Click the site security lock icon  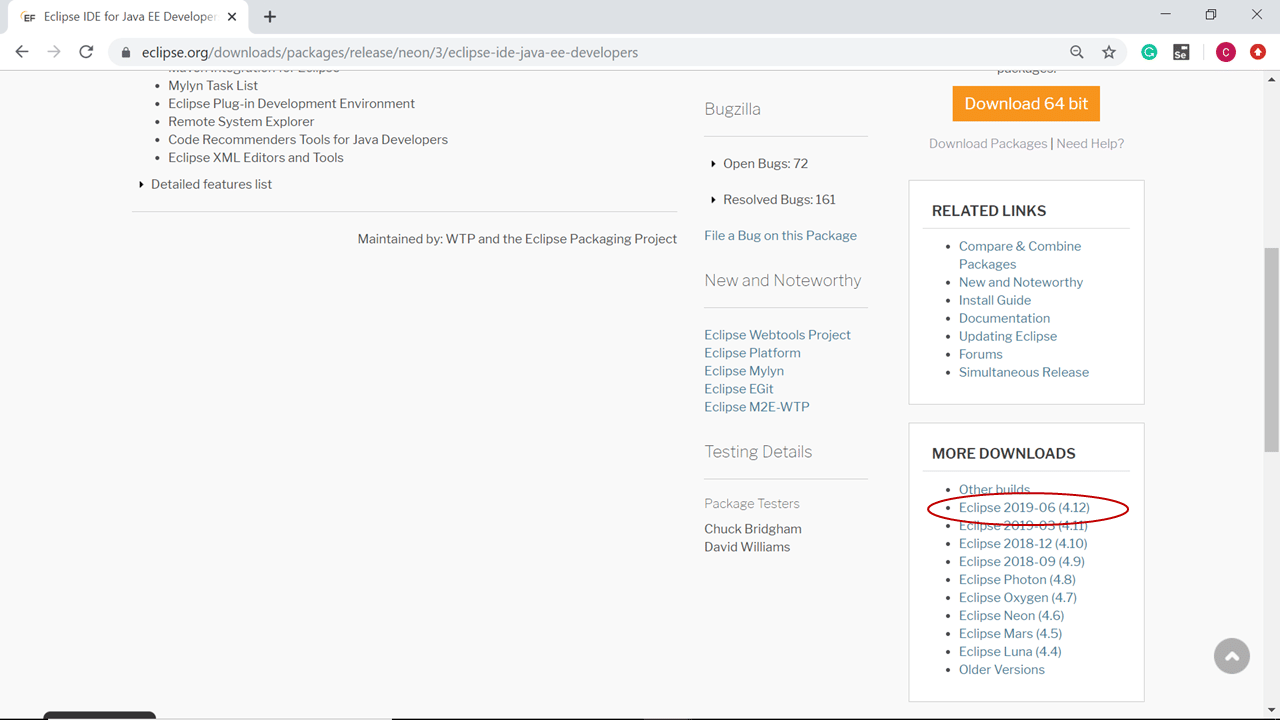(125, 52)
